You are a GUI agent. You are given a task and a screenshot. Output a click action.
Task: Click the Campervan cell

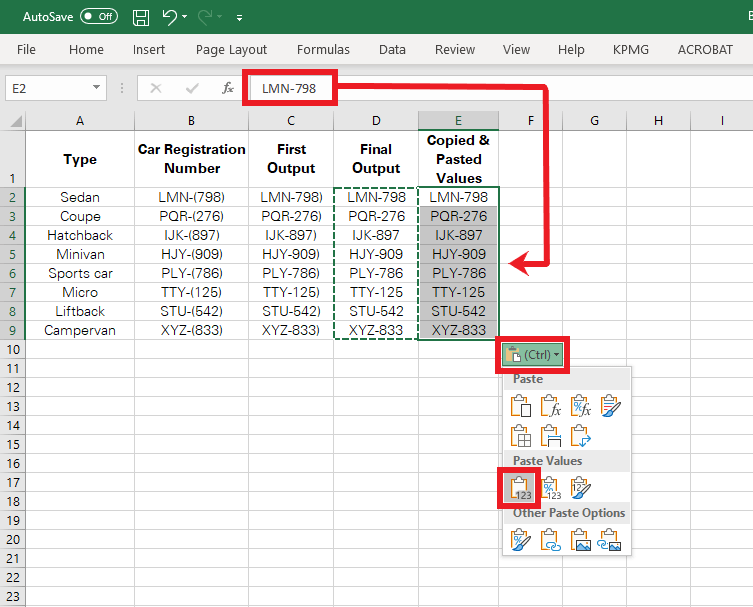pyautogui.click(x=80, y=330)
